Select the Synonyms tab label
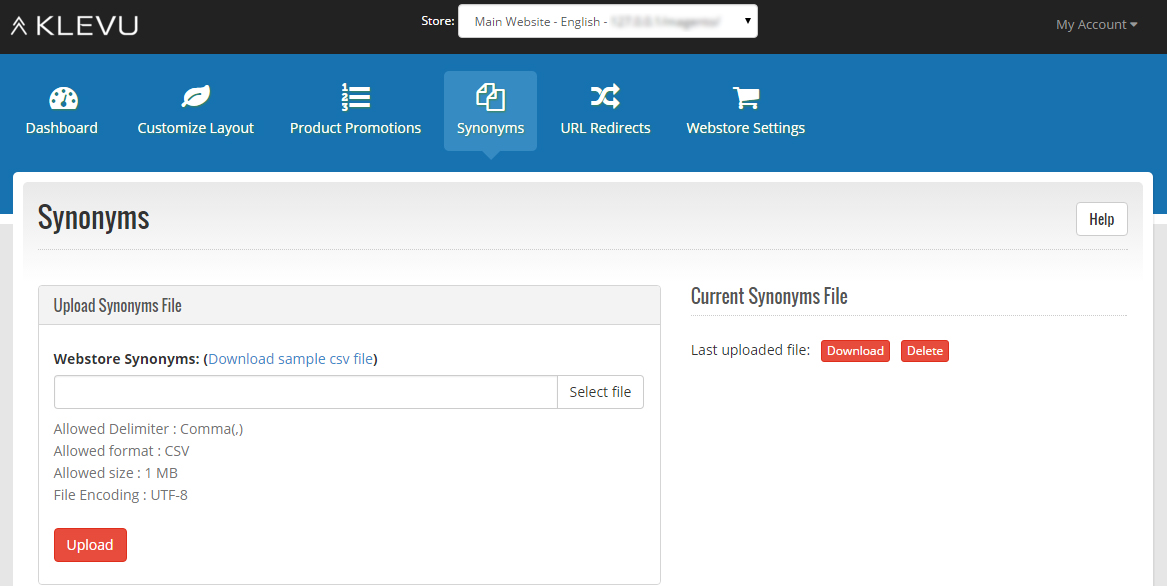 click(490, 128)
